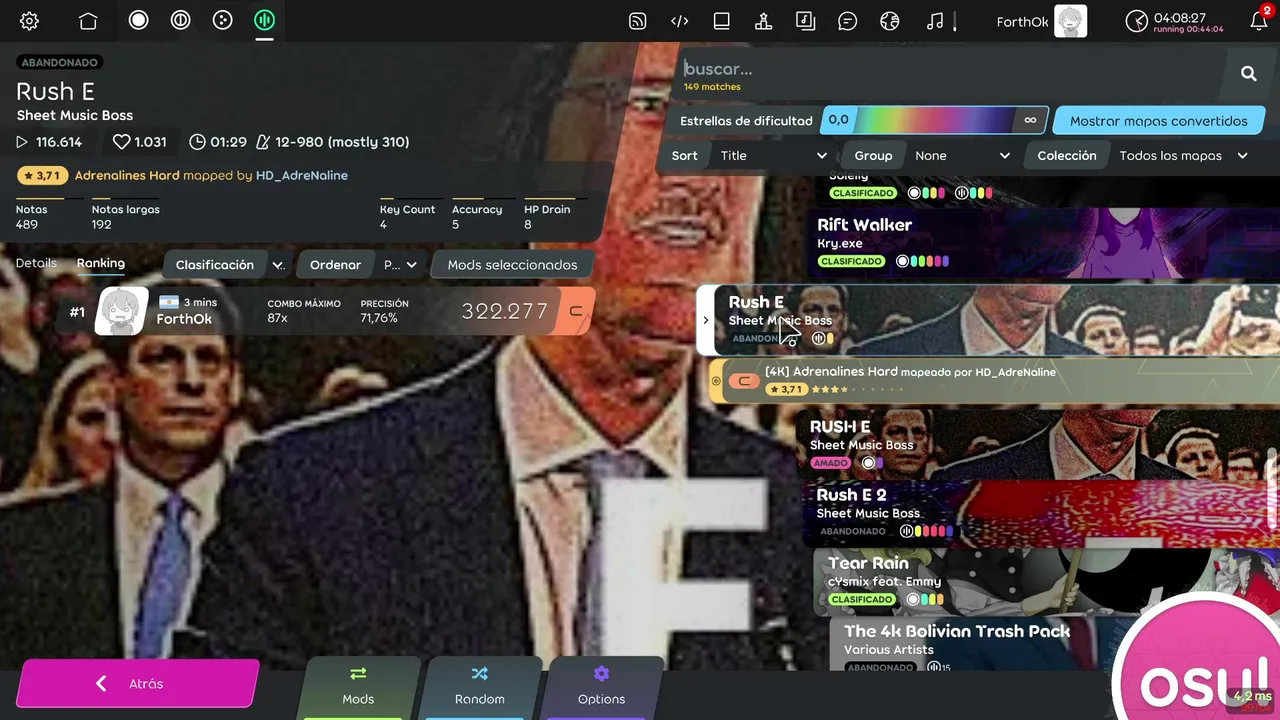
Task: Open Colección dropdown Todos los mapas
Action: click(x=1184, y=155)
